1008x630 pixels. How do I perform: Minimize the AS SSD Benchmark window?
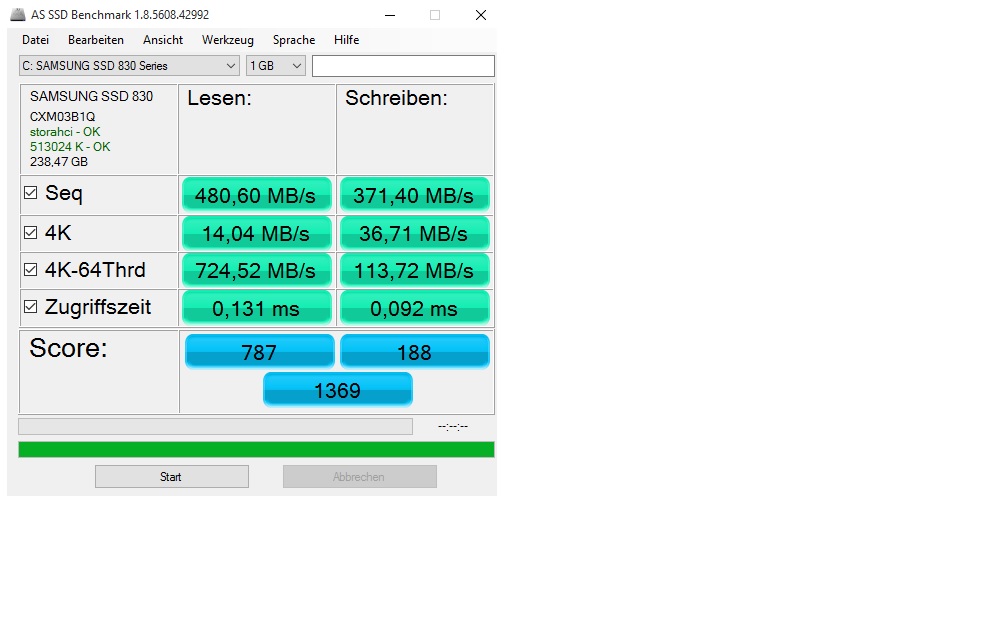(390, 15)
